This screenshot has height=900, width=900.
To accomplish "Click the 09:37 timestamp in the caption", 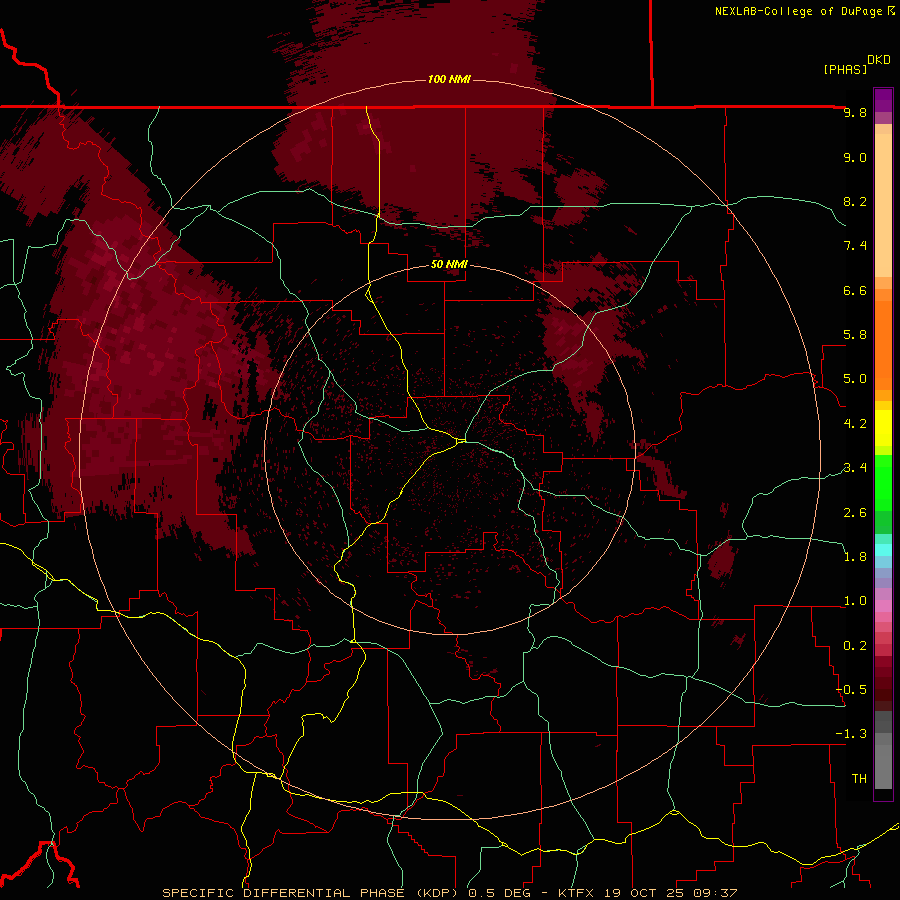I will [x=715, y=893].
